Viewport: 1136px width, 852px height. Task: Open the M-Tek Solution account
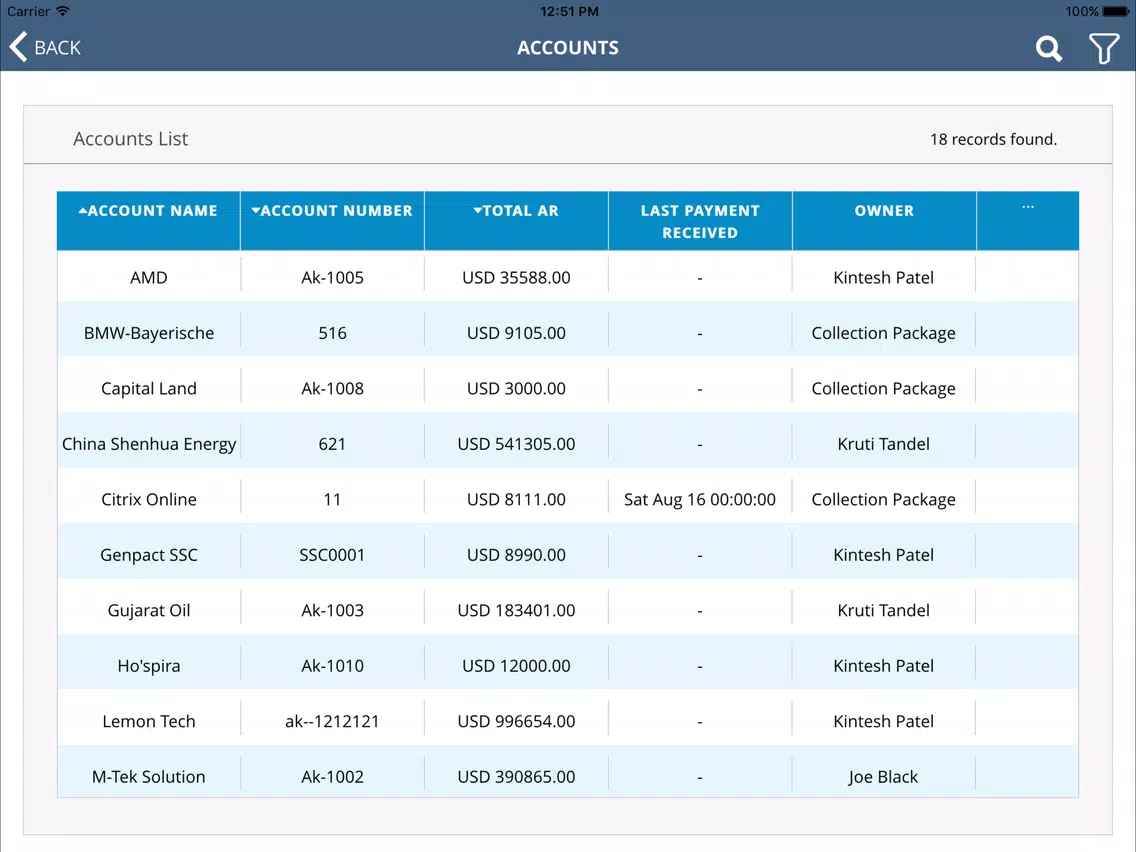click(149, 777)
